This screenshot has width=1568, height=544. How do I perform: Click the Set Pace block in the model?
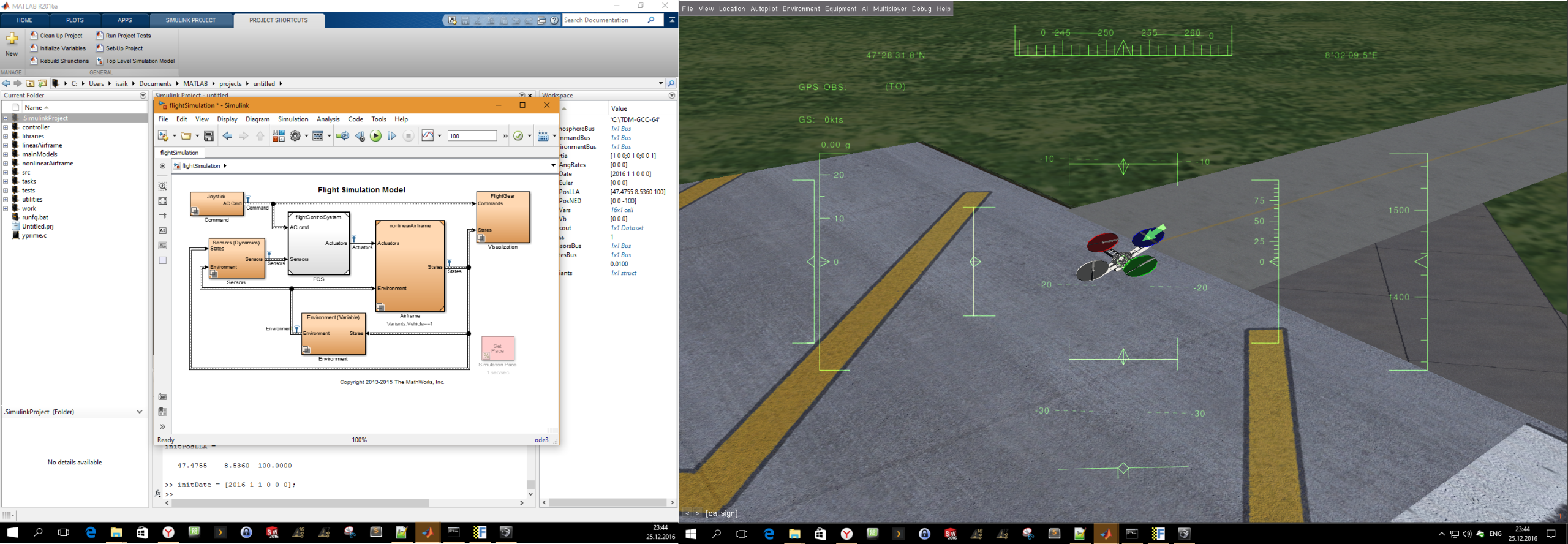tap(497, 348)
